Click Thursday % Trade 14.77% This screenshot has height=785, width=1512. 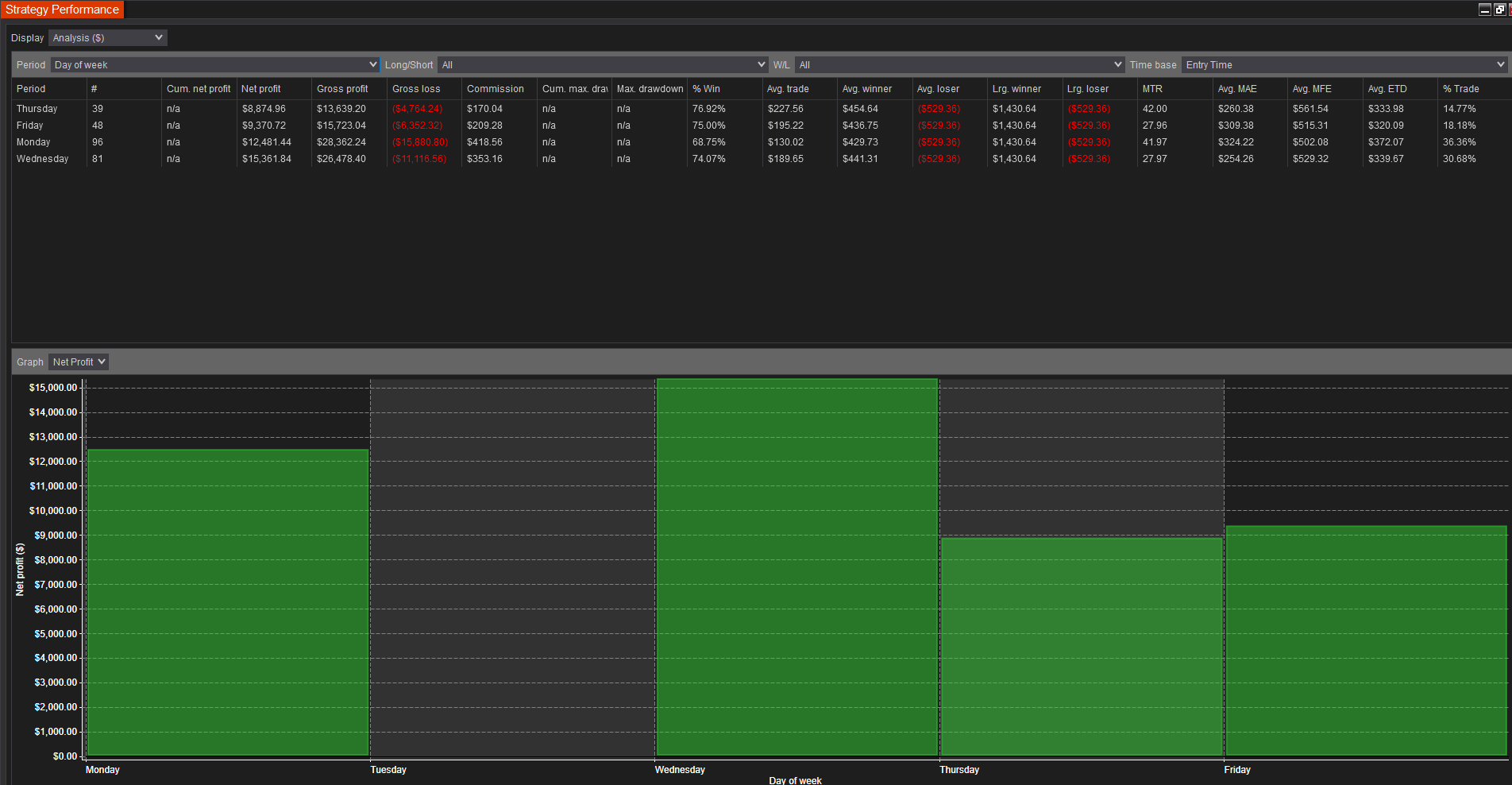click(1460, 109)
